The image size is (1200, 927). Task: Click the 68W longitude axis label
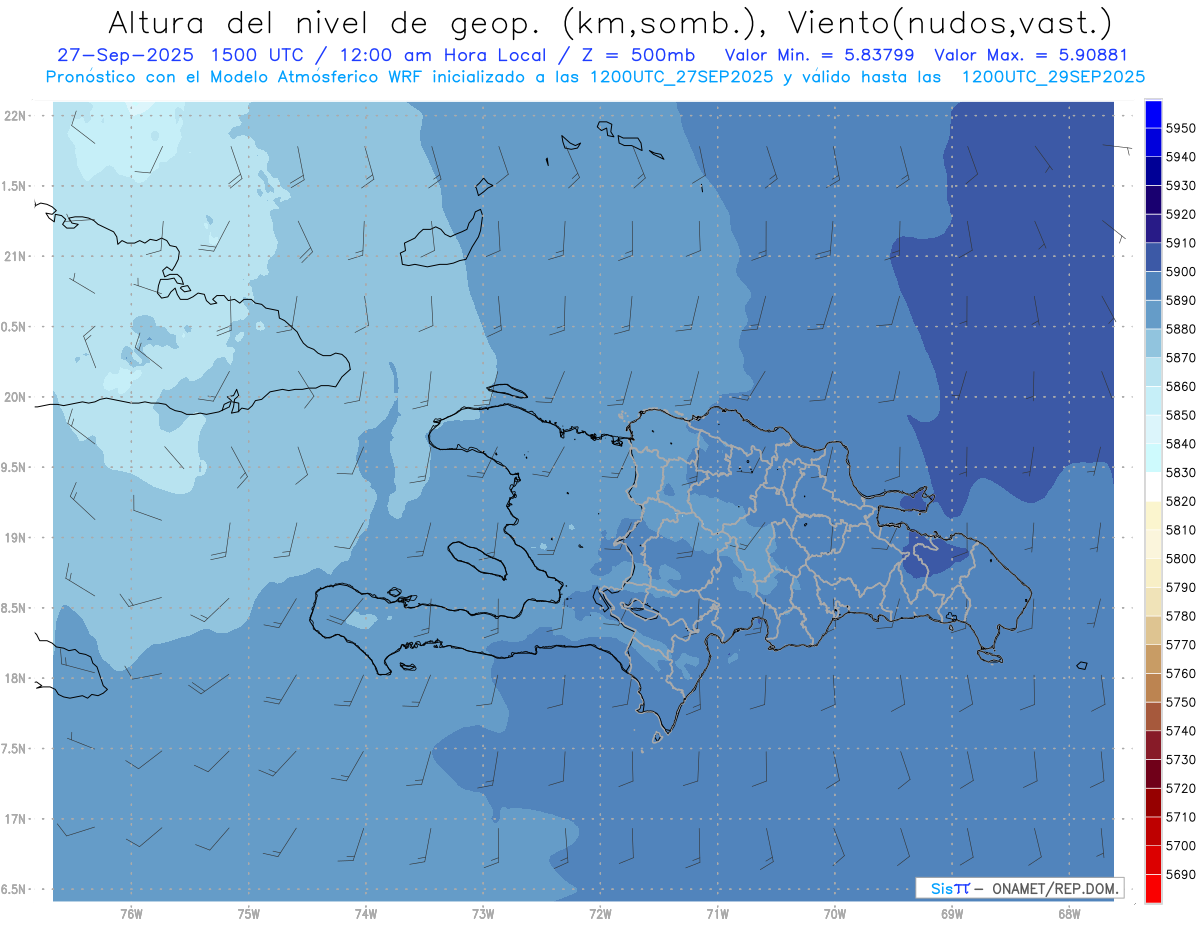click(x=1069, y=914)
